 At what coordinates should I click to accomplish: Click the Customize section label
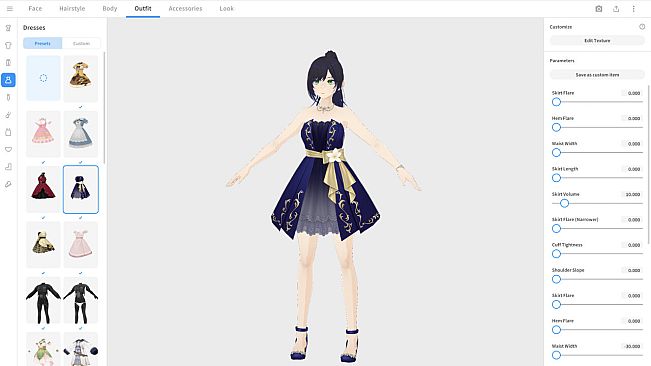(560, 27)
